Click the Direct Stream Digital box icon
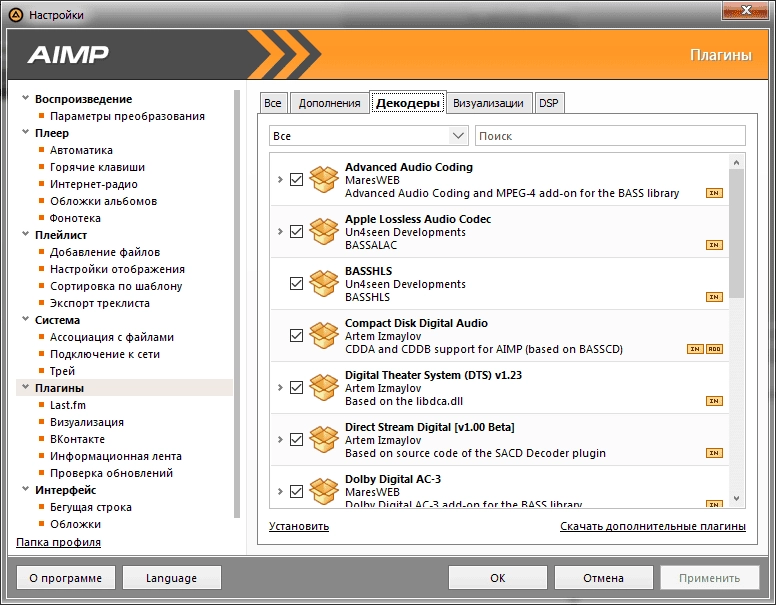The width and height of the screenshot is (776, 605). point(324,439)
